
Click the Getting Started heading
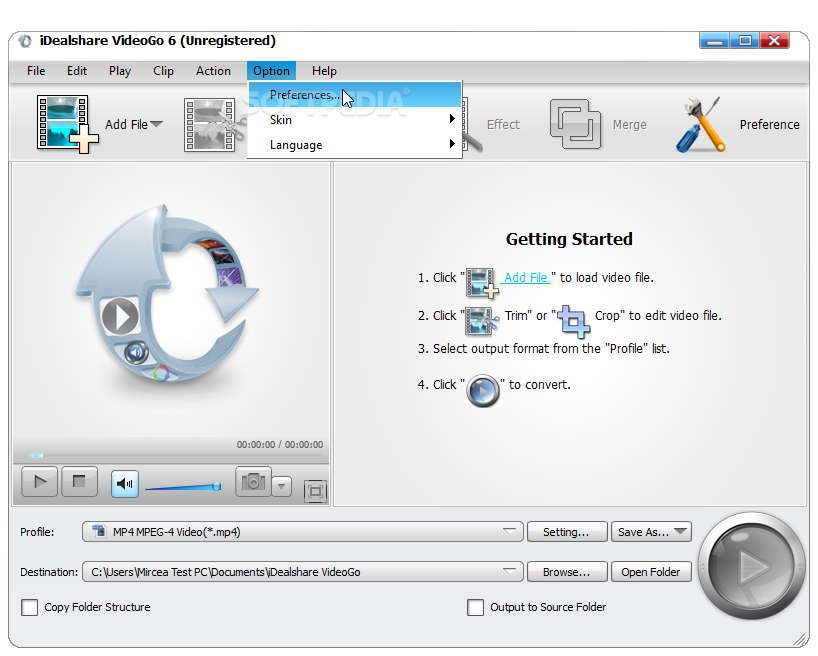click(569, 239)
